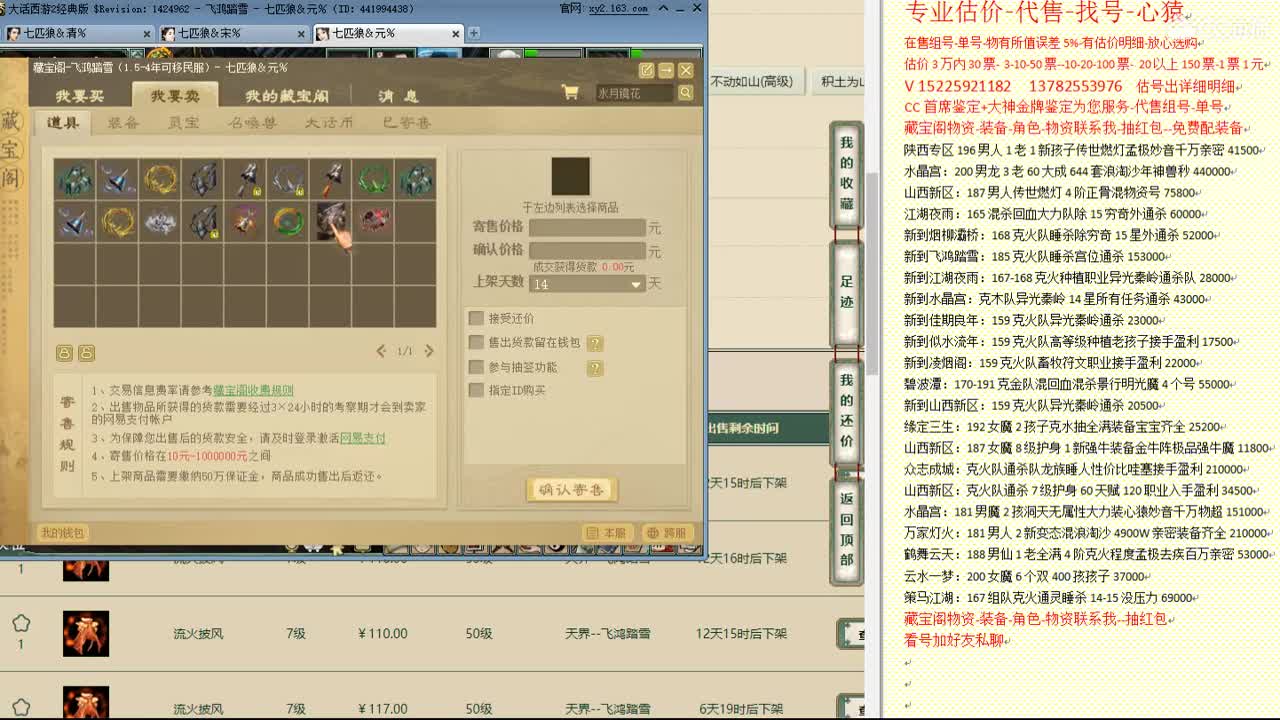Switch to 我要卖 tab
Image resolution: width=1280 pixels, height=720 pixels.
pos(175,96)
